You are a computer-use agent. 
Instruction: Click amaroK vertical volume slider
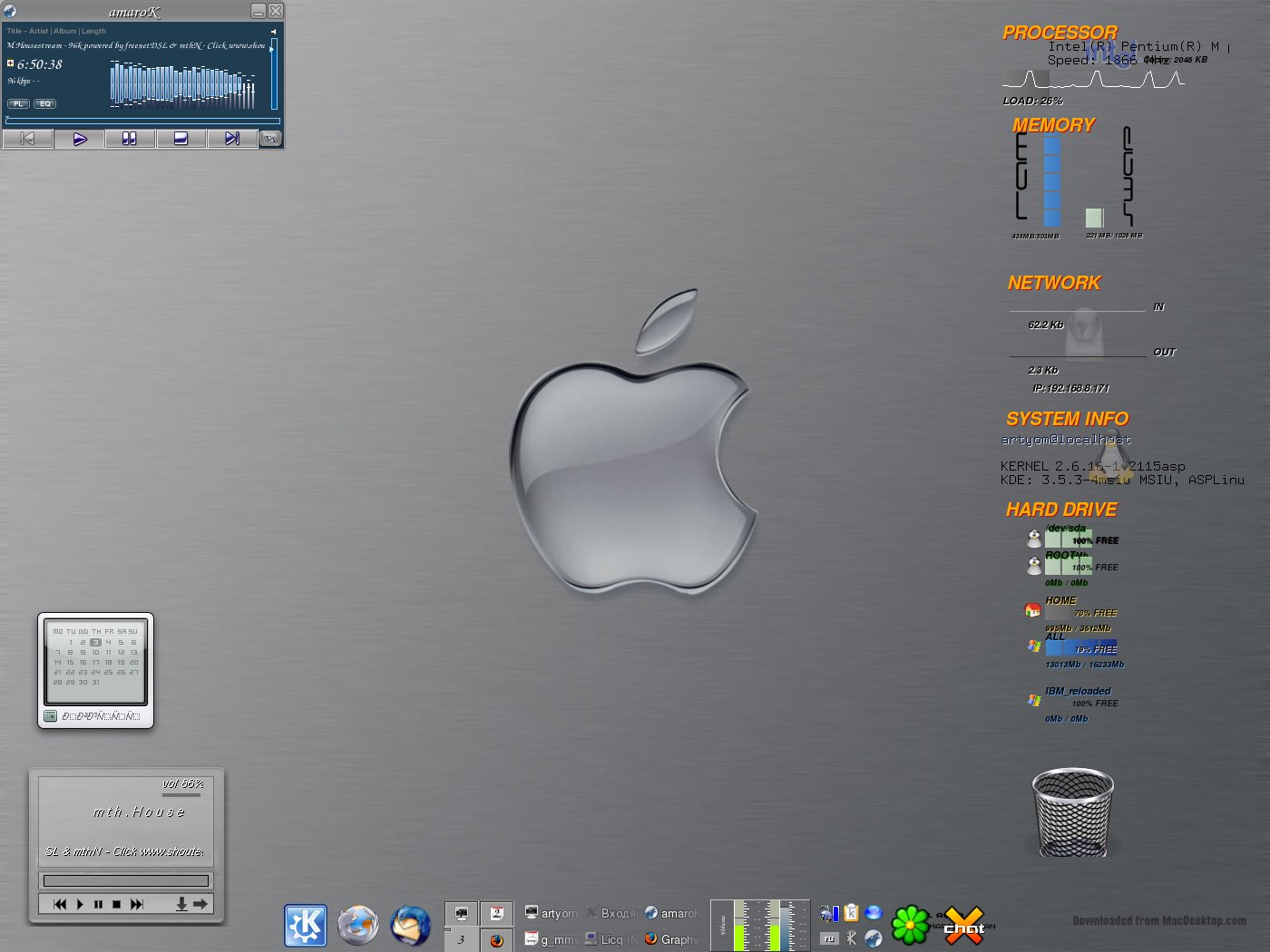(274, 74)
